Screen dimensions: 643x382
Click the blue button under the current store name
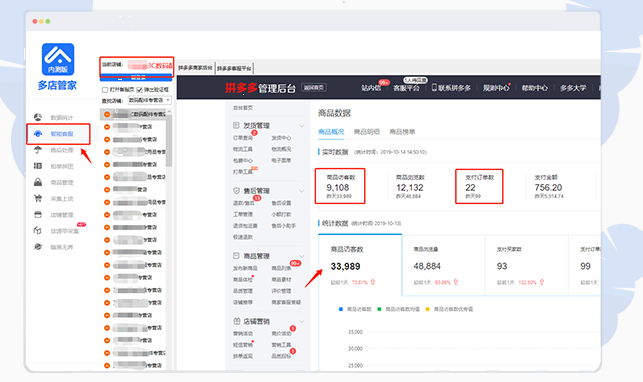click(136, 77)
